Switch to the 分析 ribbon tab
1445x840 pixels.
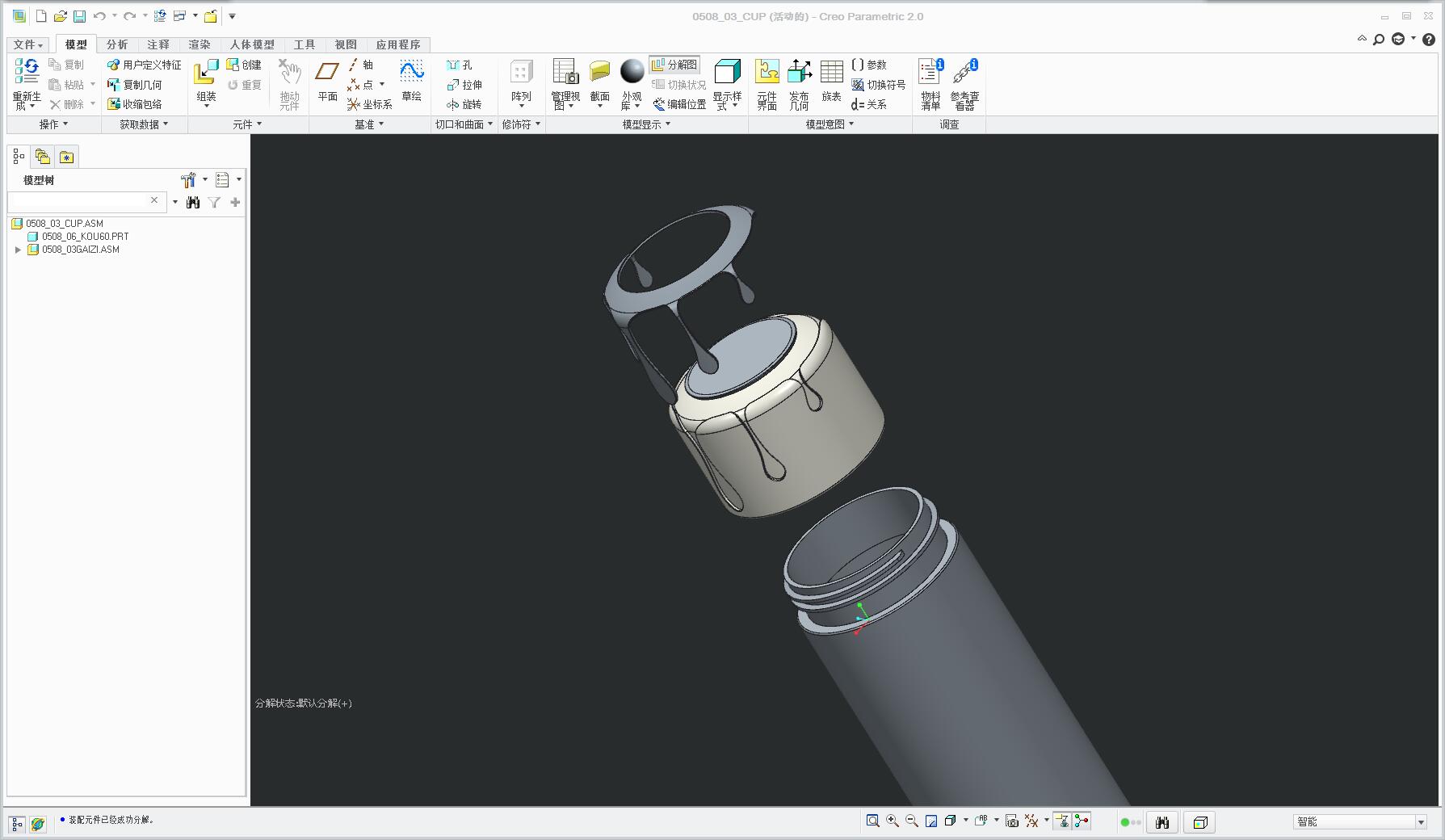click(x=117, y=44)
